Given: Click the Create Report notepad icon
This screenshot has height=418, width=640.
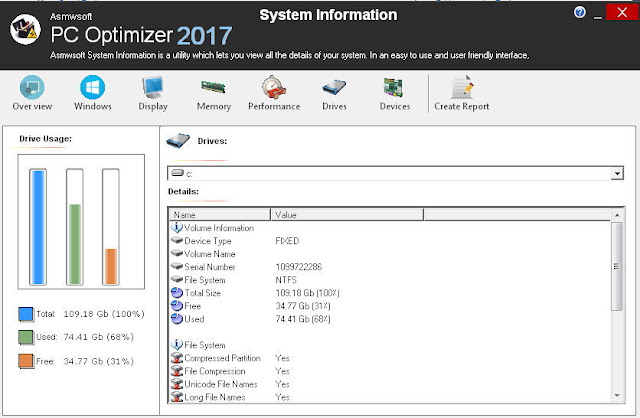Looking at the screenshot, I should [462, 87].
